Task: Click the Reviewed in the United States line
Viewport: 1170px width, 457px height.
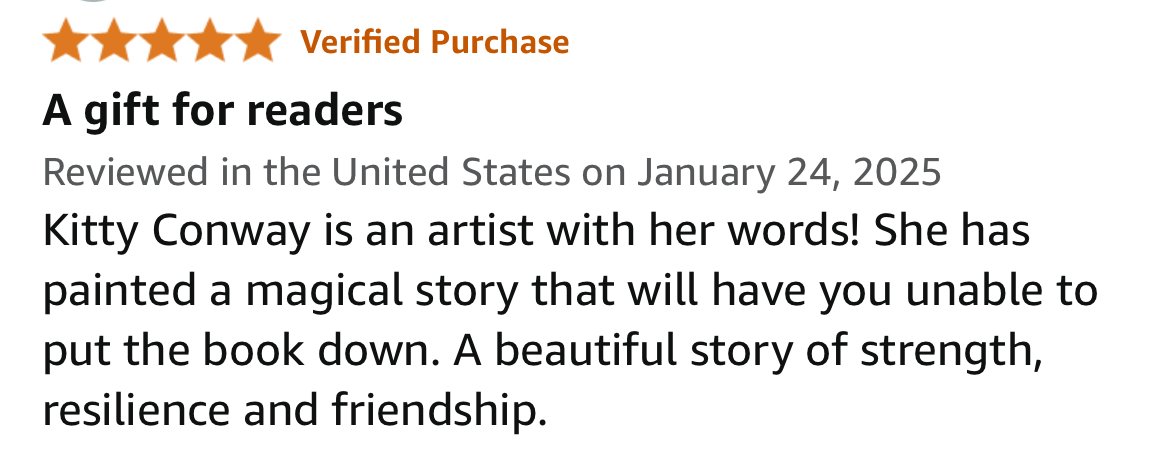Action: (x=492, y=172)
